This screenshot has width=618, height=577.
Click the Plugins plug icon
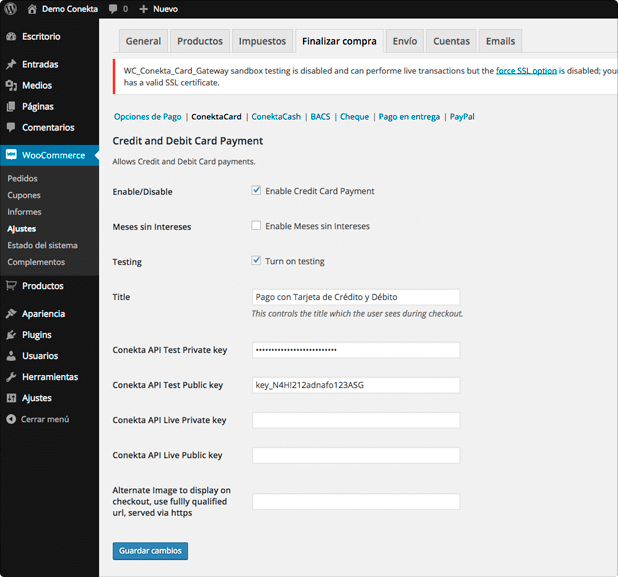(x=11, y=335)
